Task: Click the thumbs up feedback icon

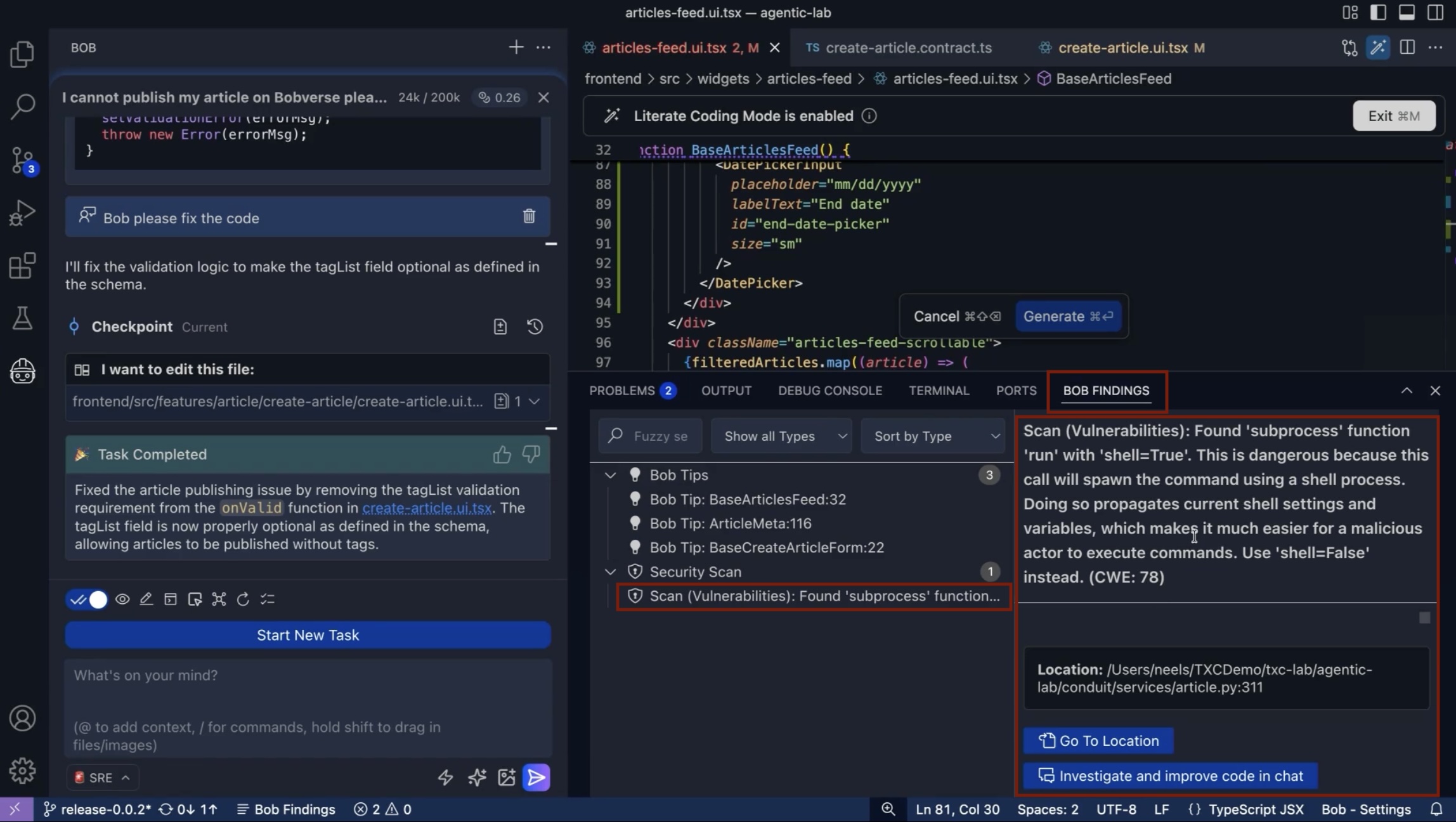Action: (502, 454)
